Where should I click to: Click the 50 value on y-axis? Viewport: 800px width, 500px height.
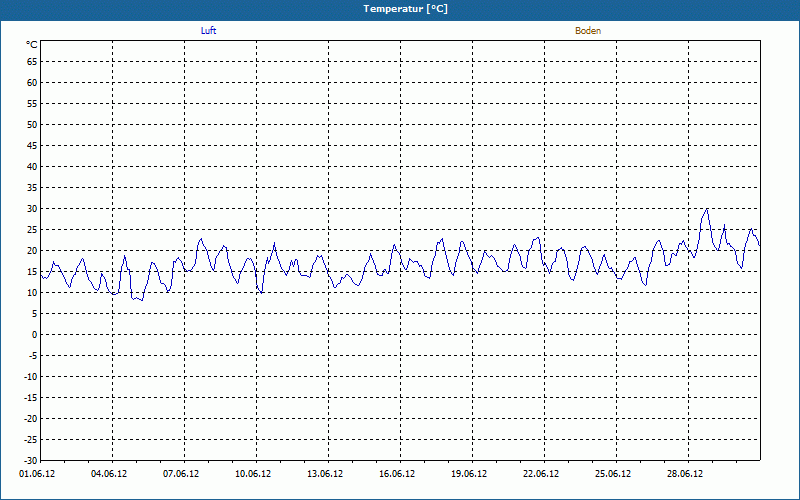point(31,125)
